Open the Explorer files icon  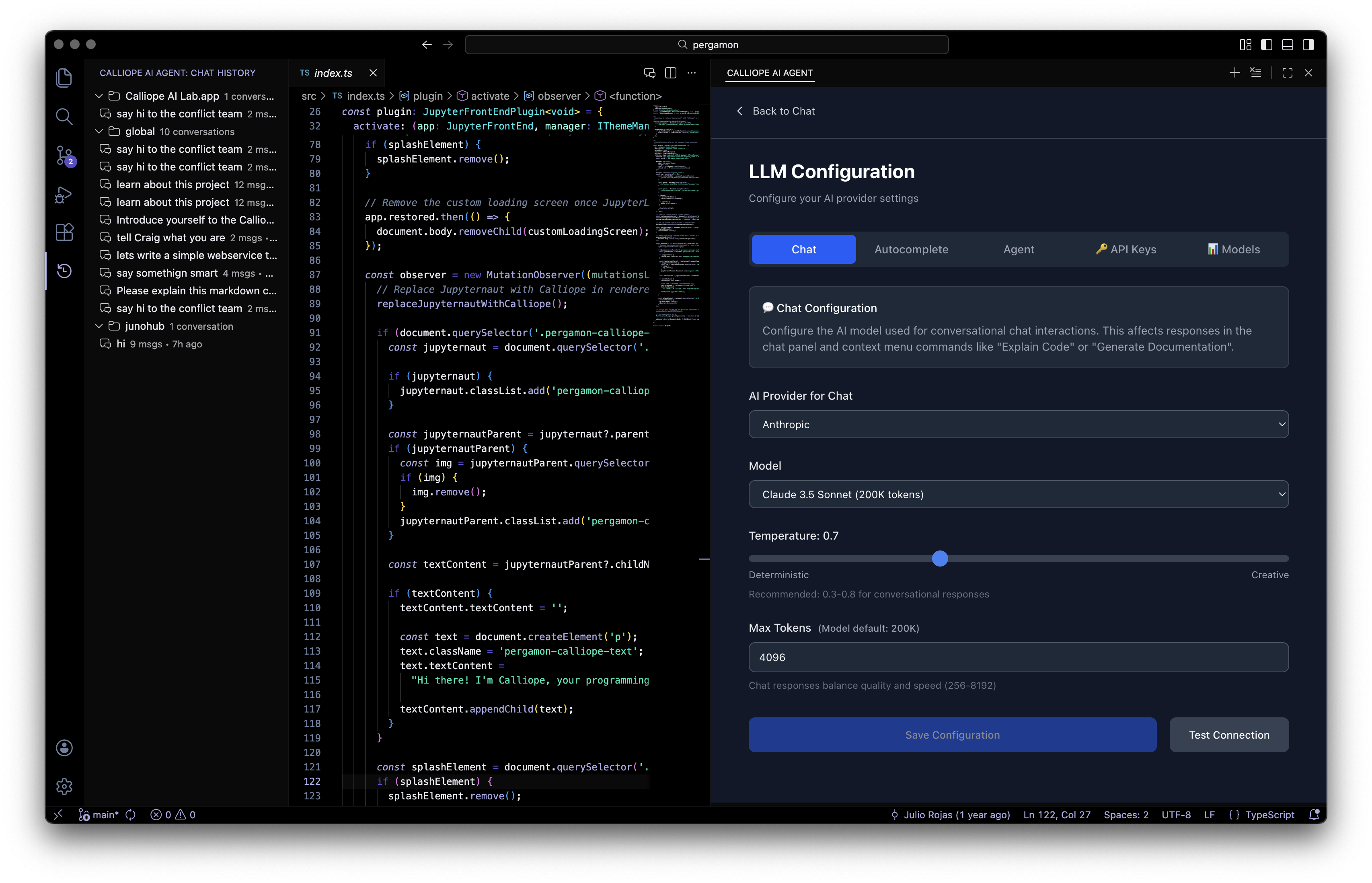point(64,78)
